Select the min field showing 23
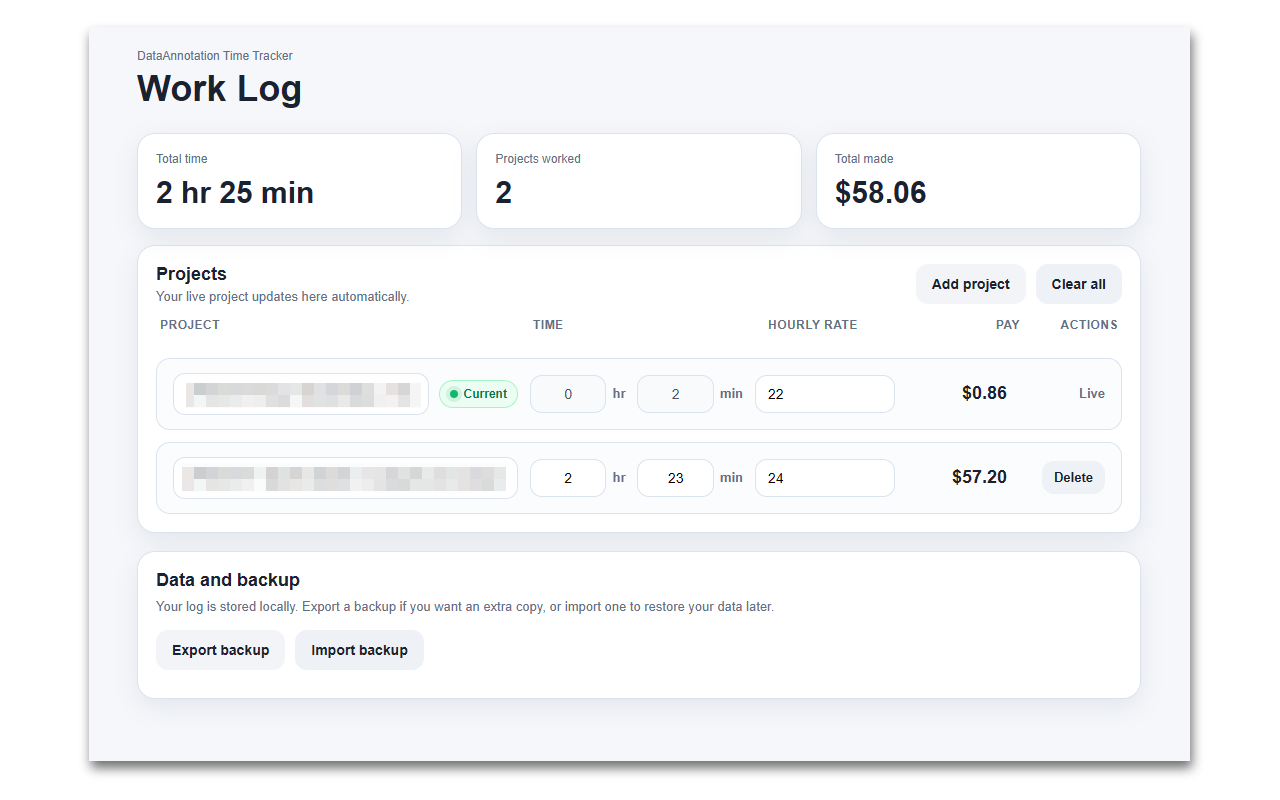 click(x=675, y=478)
